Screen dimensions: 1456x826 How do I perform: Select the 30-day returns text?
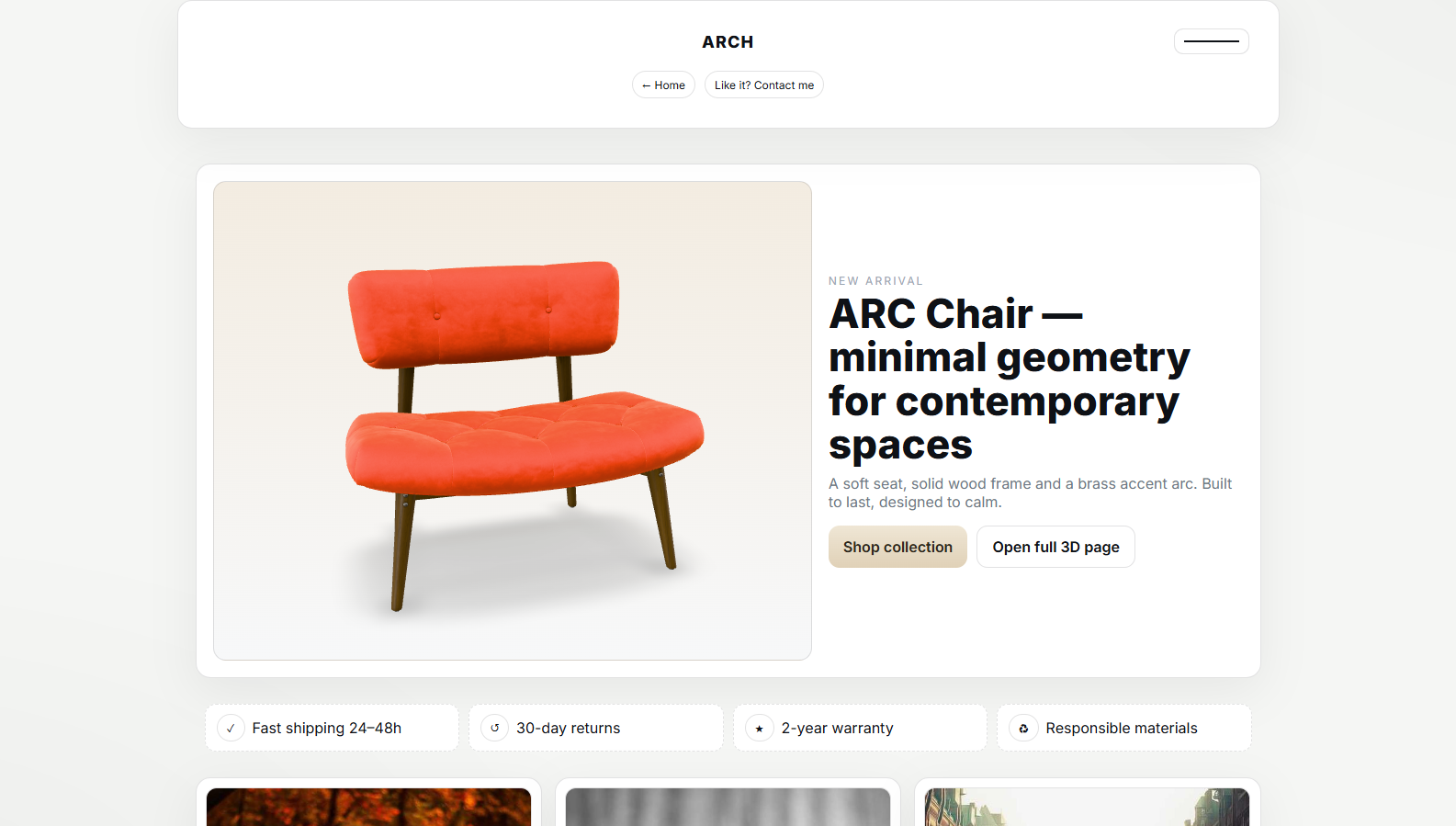(569, 729)
